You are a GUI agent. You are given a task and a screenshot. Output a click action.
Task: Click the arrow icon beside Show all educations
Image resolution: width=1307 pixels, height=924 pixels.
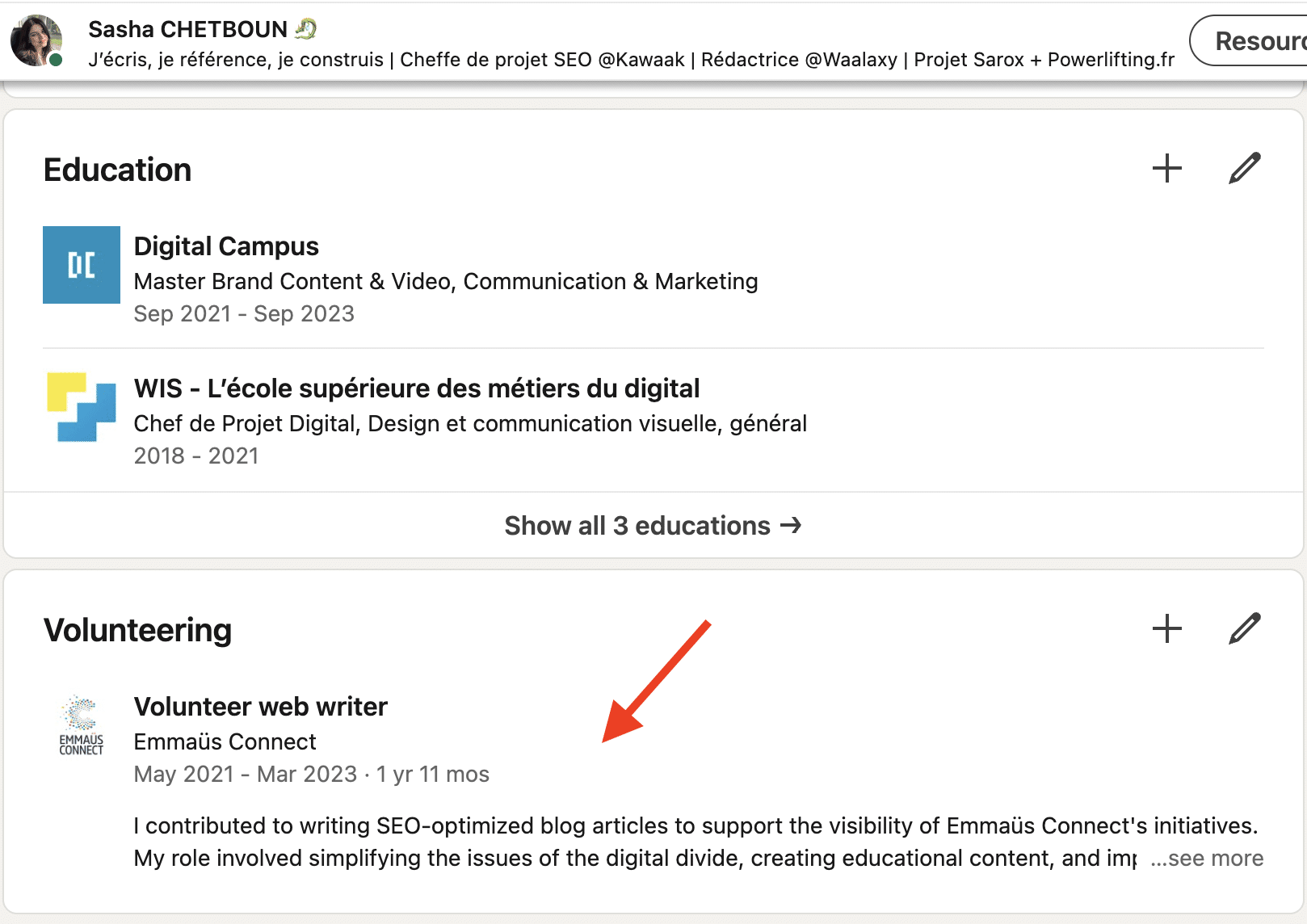point(792,526)
